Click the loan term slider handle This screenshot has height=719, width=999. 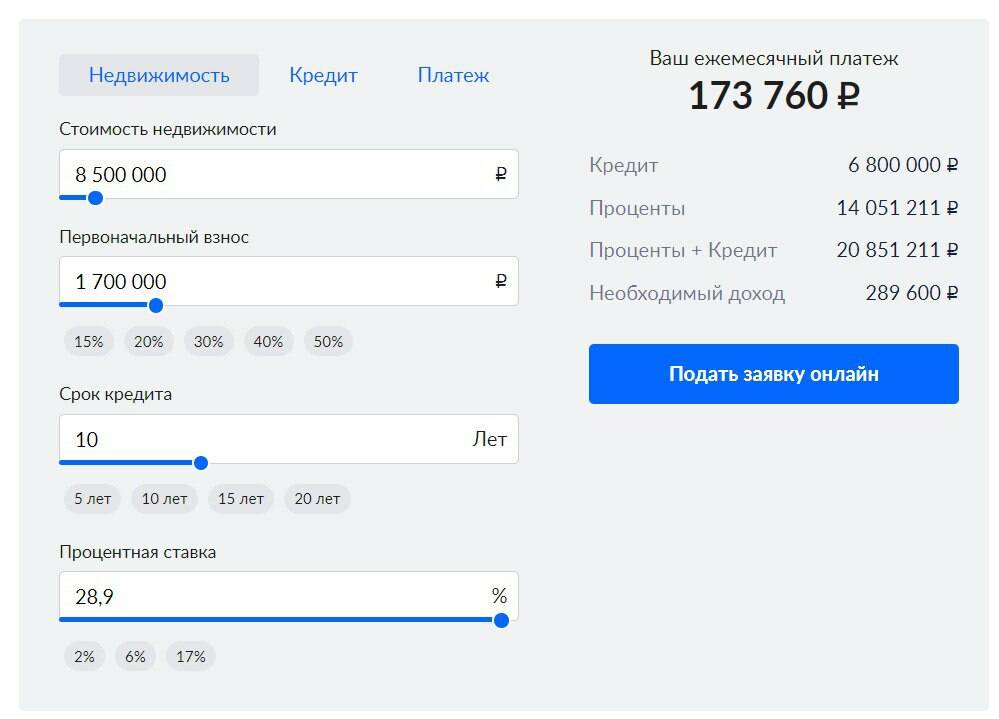coord(201,463)
